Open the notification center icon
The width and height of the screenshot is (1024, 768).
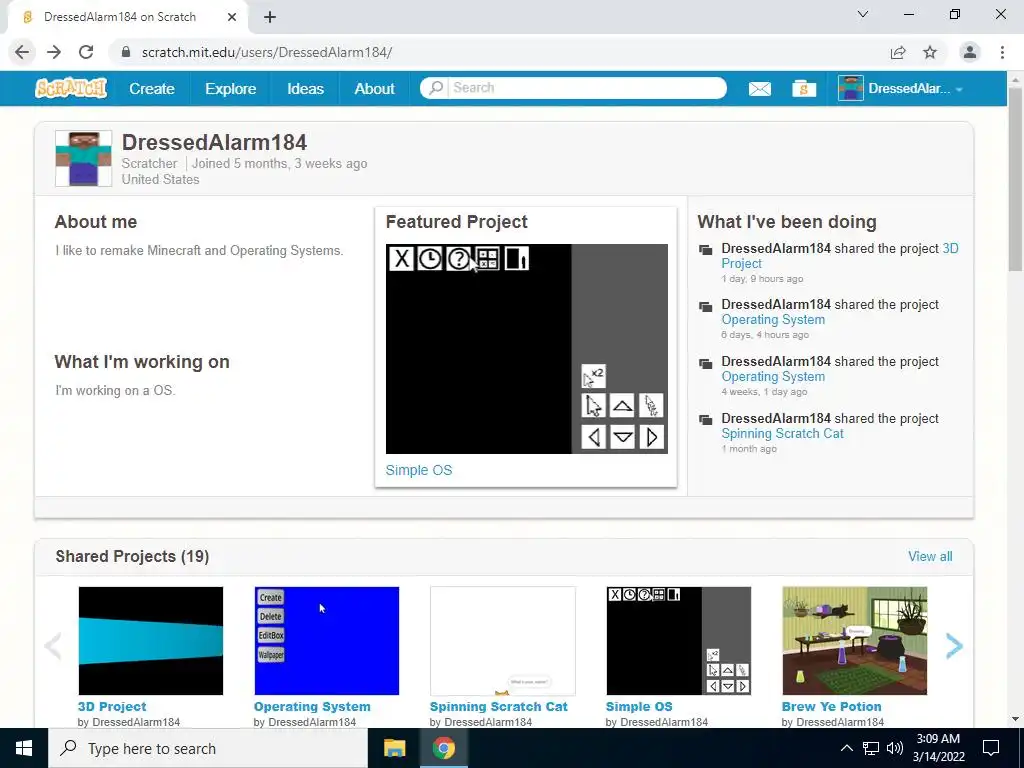click(991, 748)
